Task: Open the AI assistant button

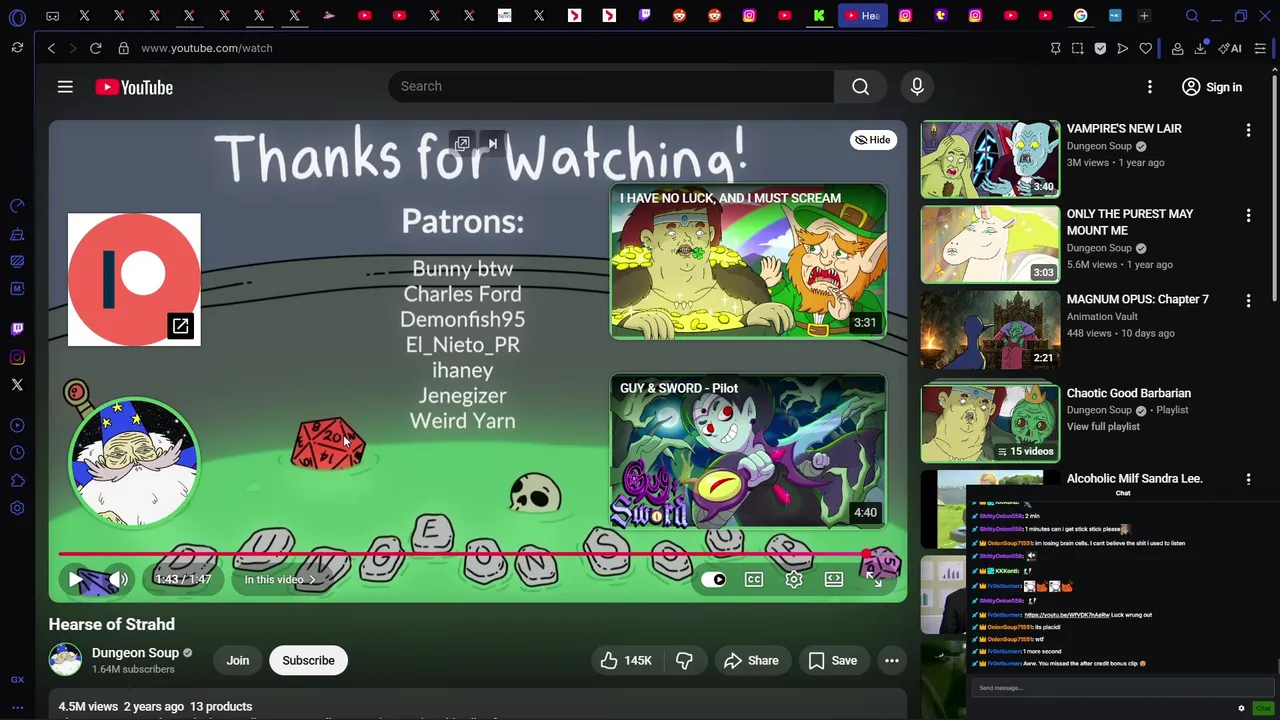Action: click(x=1230, y=48)
